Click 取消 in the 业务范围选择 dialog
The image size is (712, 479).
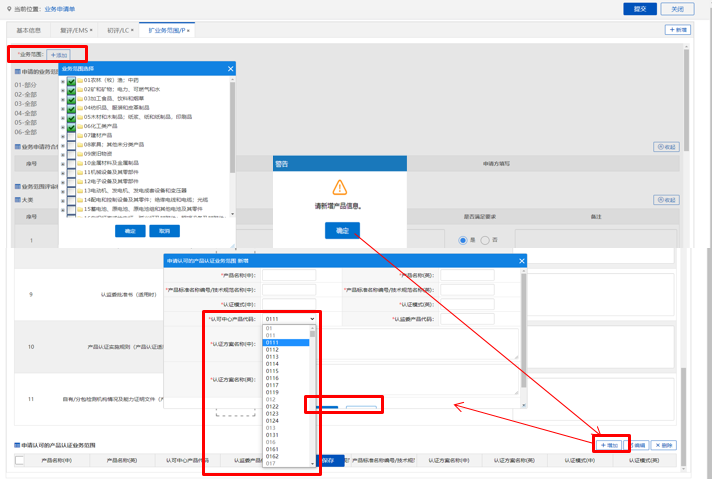pos(164,231)
